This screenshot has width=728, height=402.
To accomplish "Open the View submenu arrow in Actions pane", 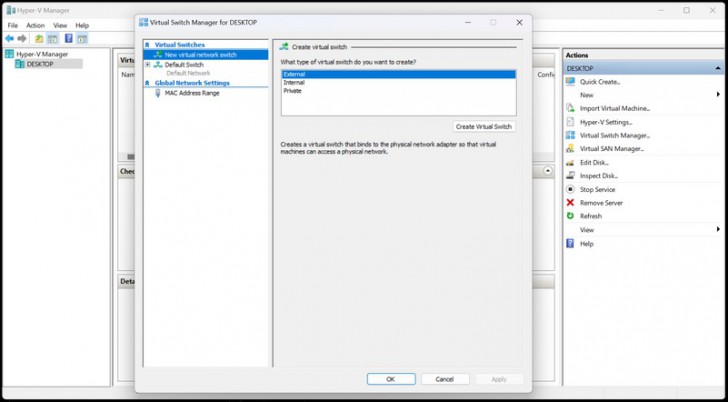I will 718,229.
